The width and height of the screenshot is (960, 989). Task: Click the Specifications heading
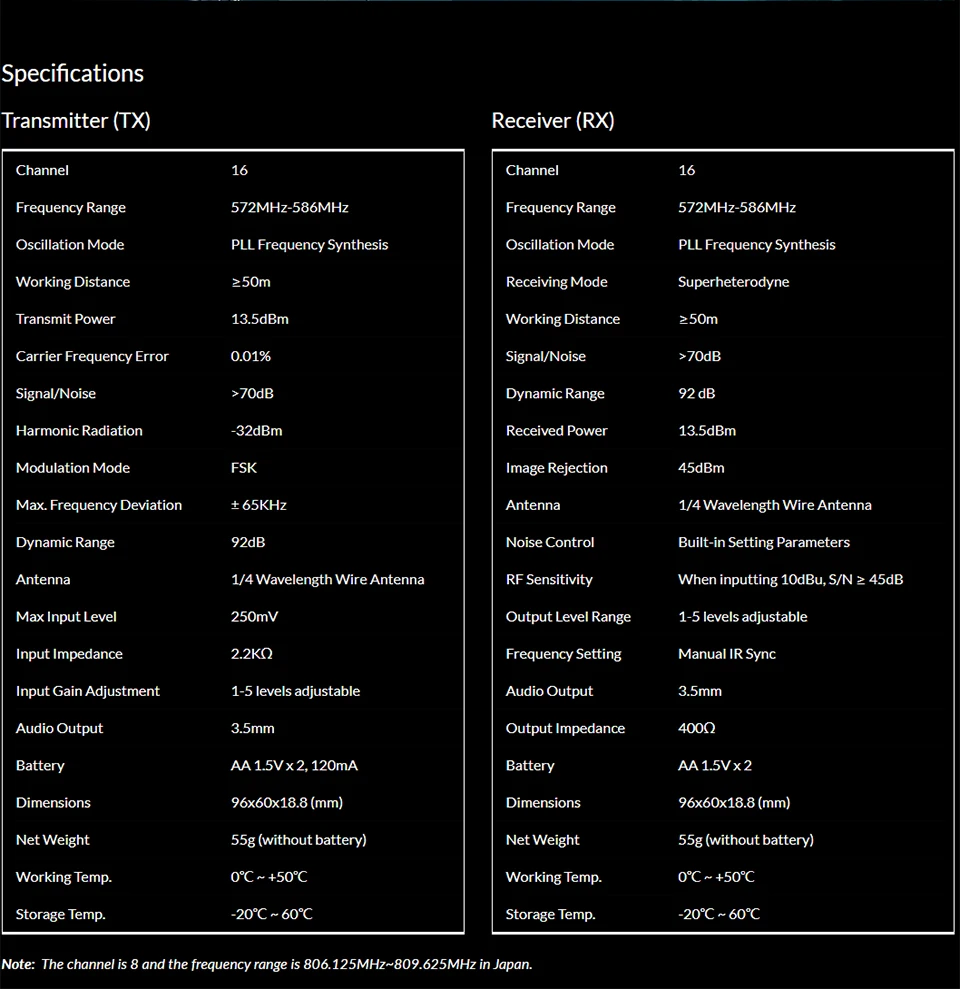tap(73, 74)
